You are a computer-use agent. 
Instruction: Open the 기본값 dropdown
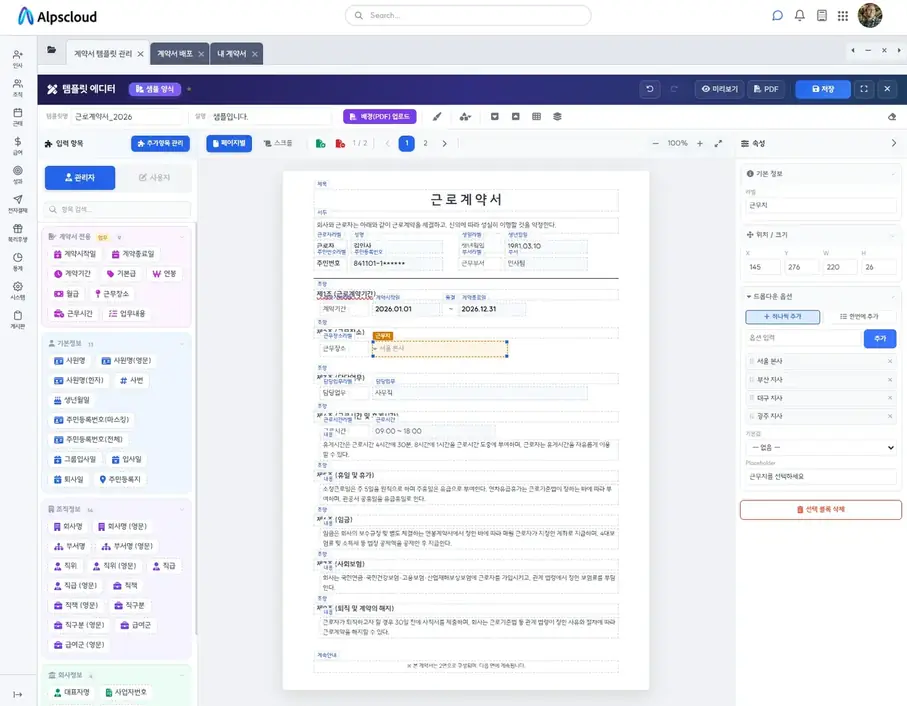[821, 448]
